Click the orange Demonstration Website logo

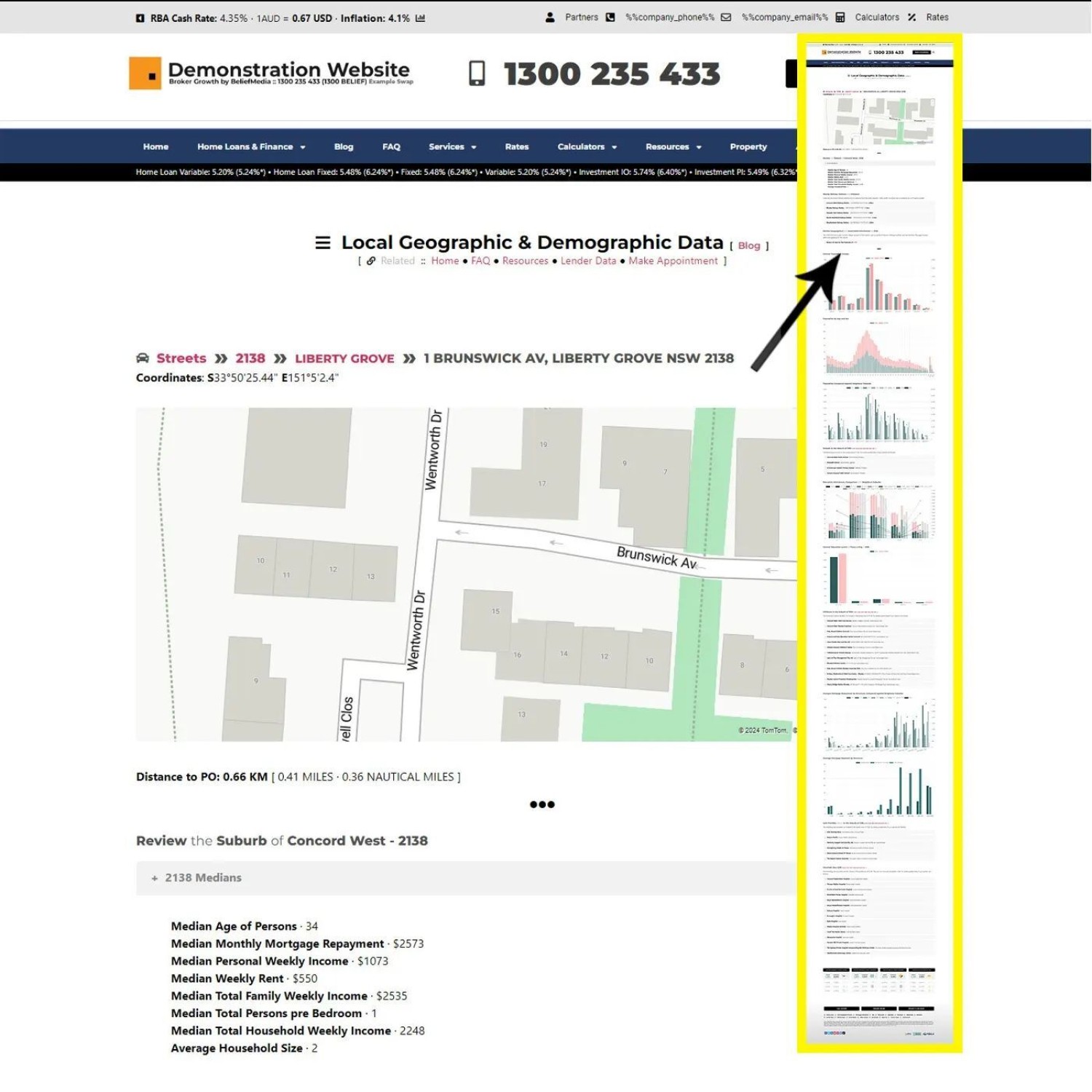(x=145, y=74)
